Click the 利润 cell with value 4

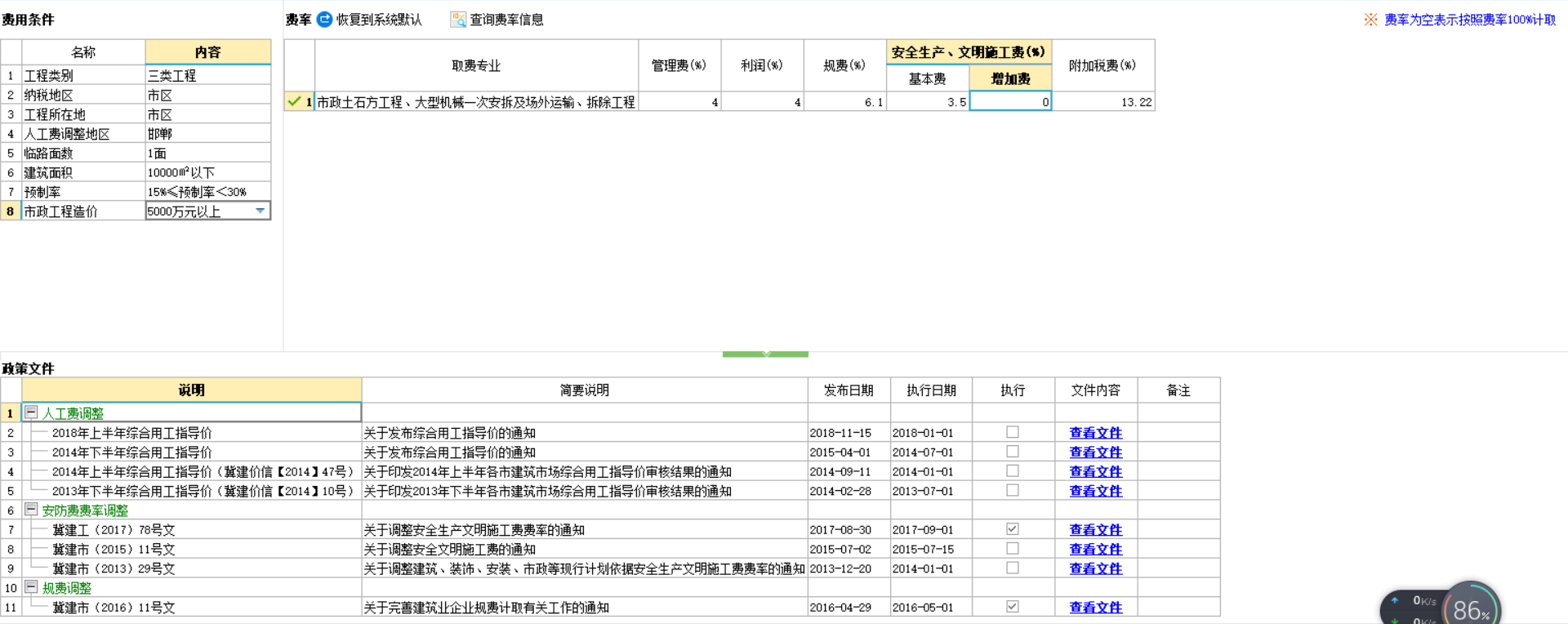point(763,101)
